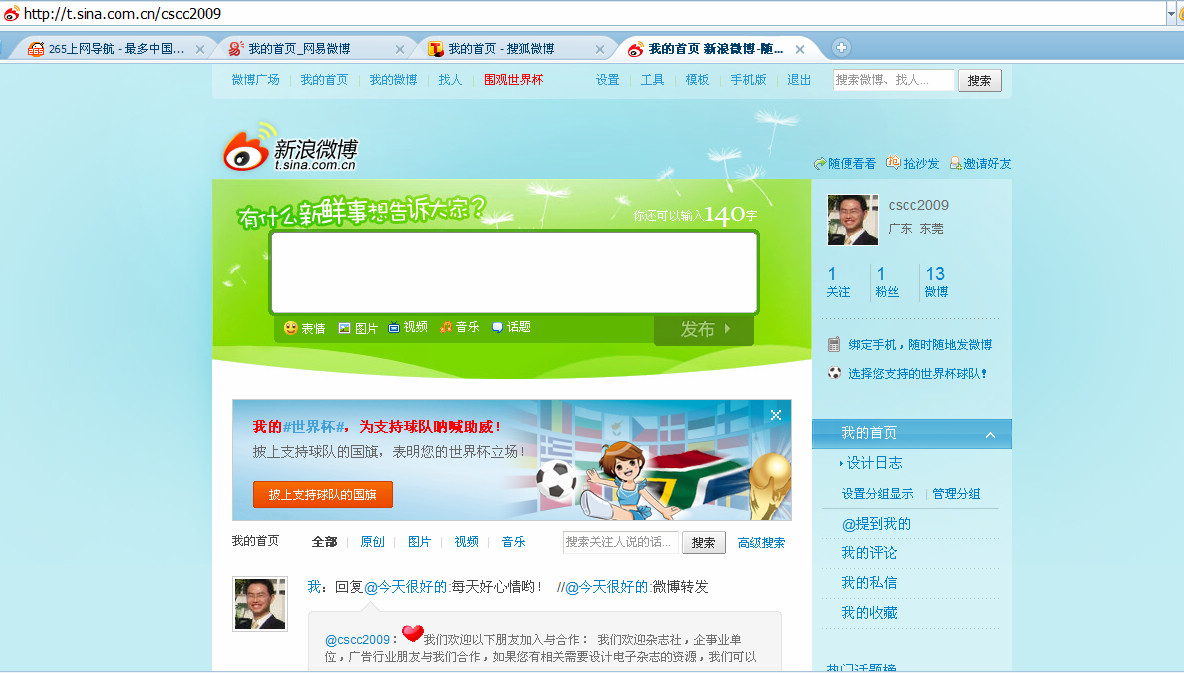Filter feed by 视频
The height and width of the screenshot is (673, 1184).
(x=467, y=542)
